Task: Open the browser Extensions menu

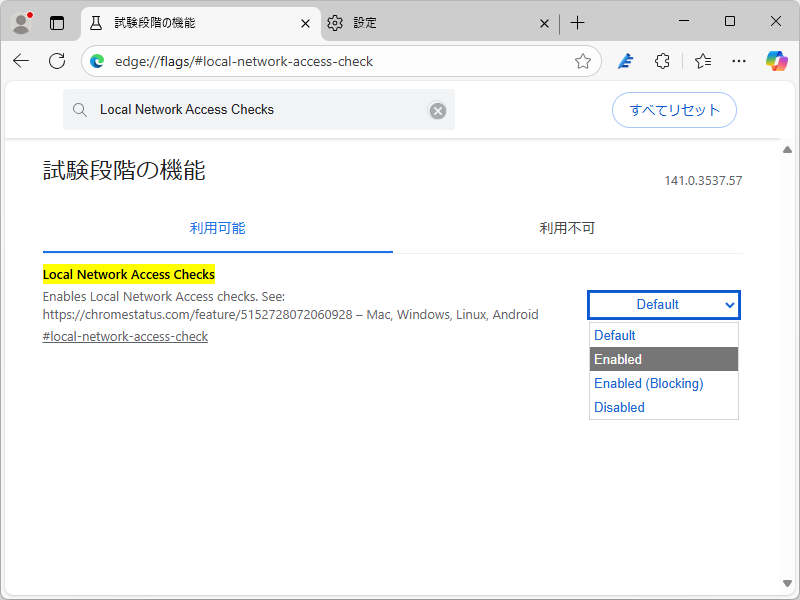Action: pos(662,61)
